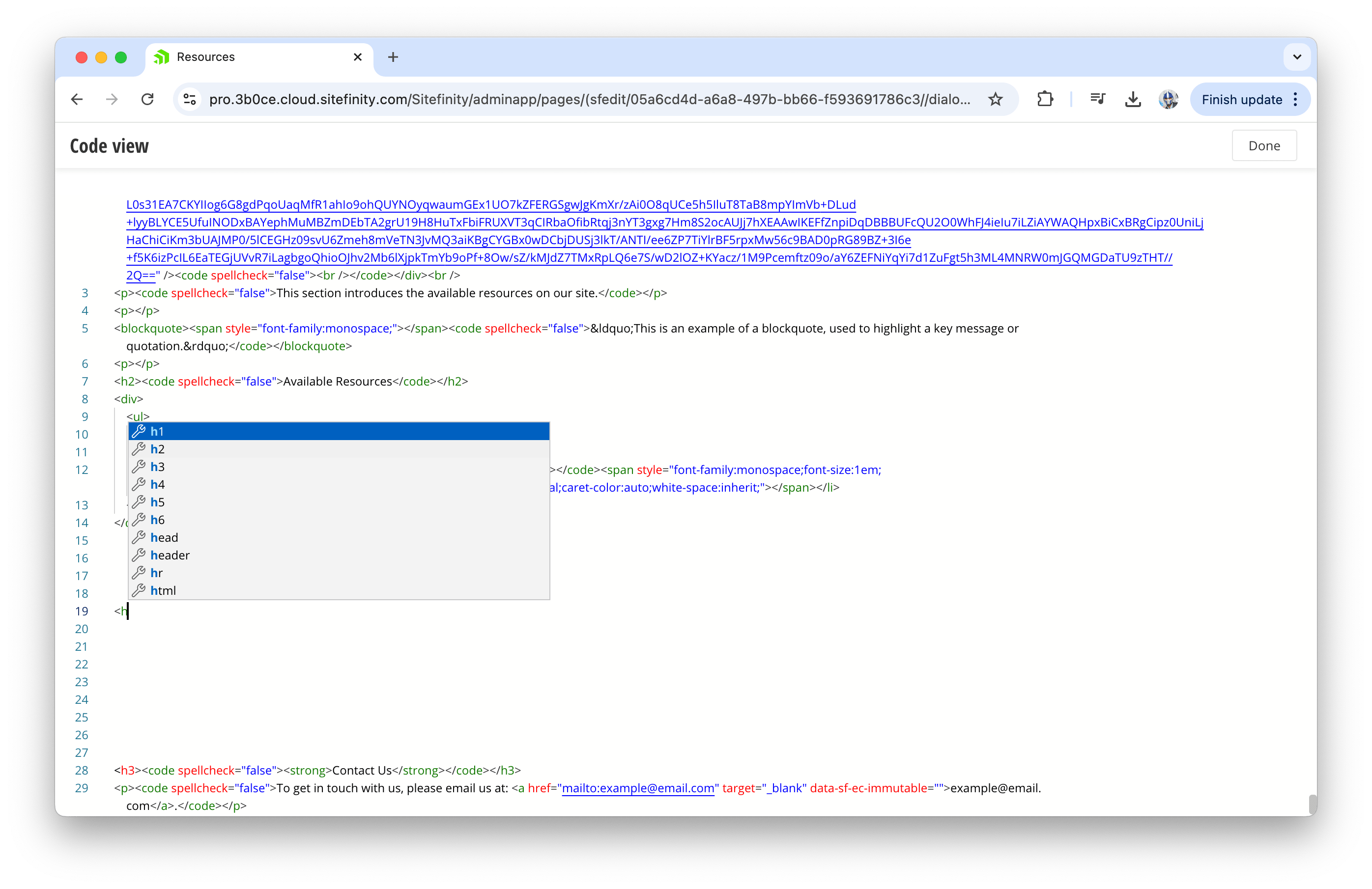The height and width of the screenshot is (889, 1372).
Task: Click the browser back arrow
Action: [x=77, y=99]
